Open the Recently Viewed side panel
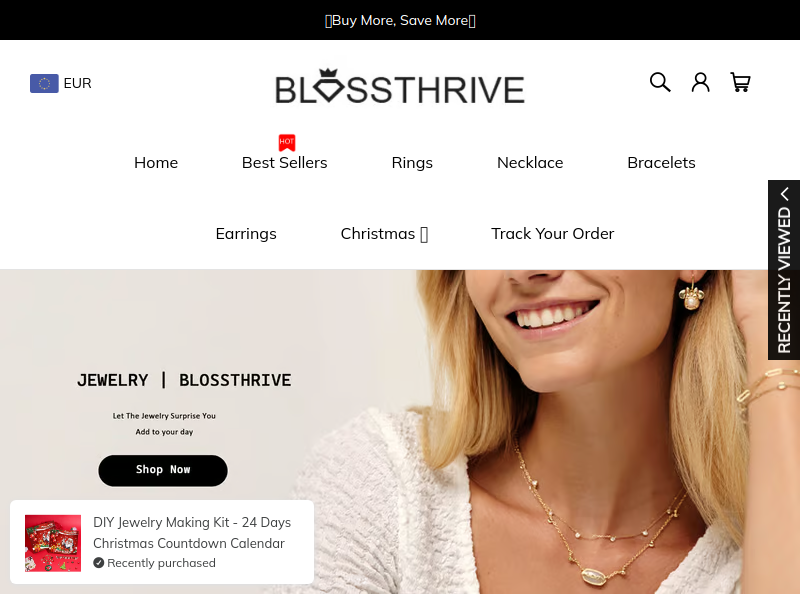800x600 pixels. pos(784,270)
